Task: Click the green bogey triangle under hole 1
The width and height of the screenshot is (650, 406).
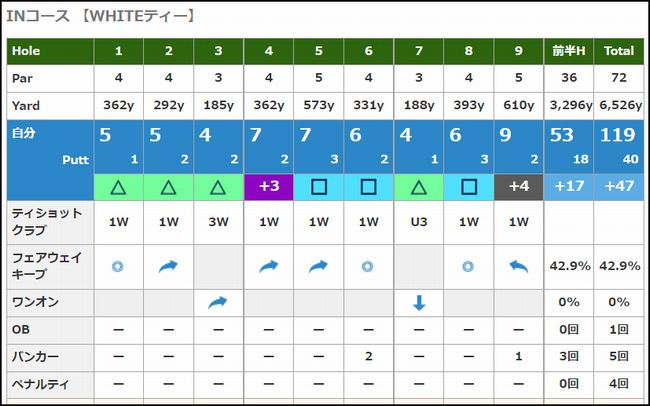Action: coord(119,186)
